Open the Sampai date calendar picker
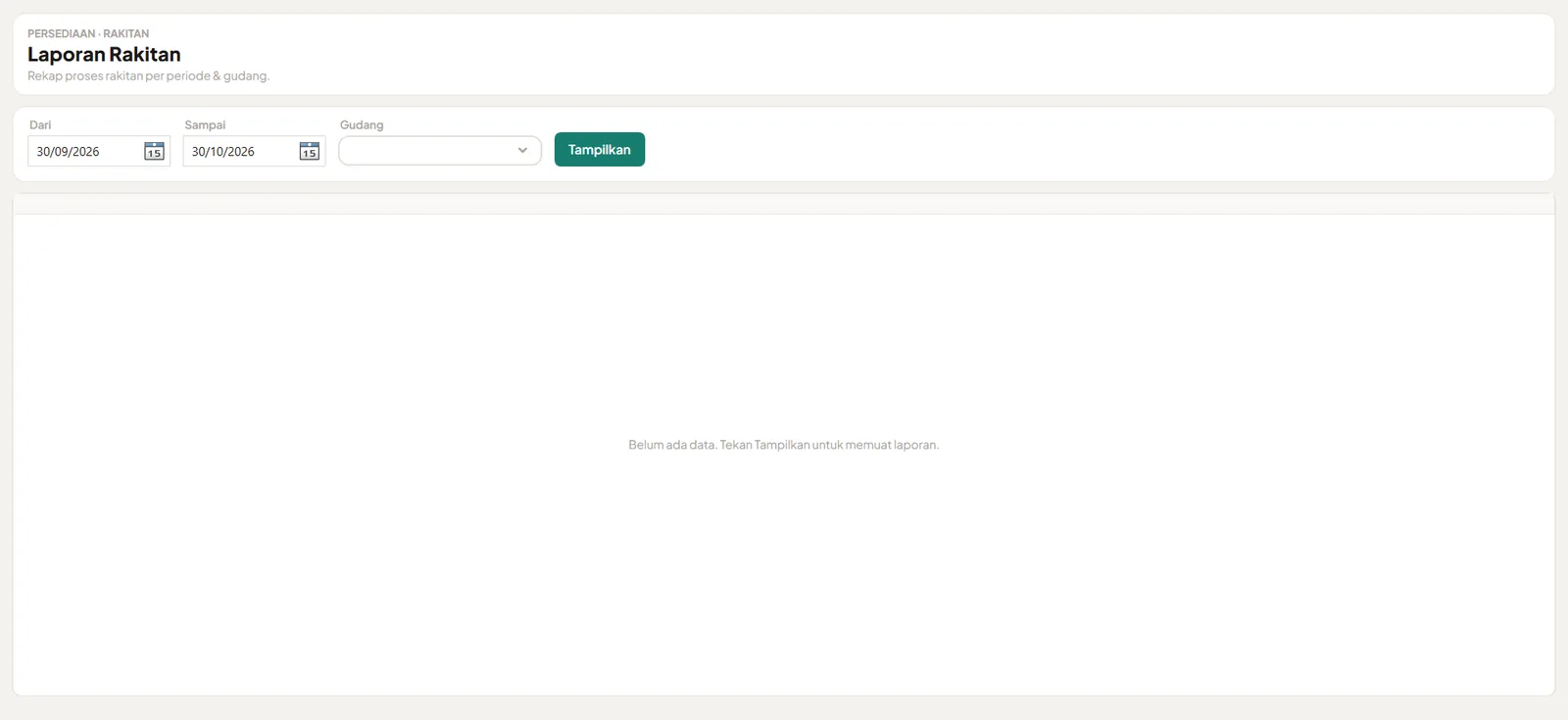Screen dimensions: 1568x720 click(310, 151)
